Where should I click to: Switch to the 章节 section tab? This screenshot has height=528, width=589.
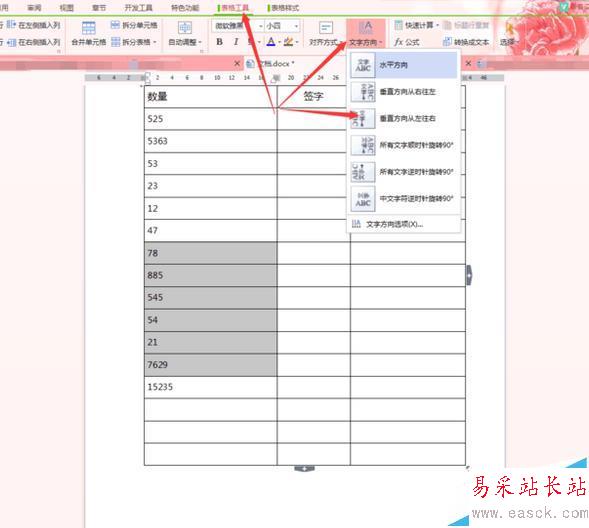99,8
